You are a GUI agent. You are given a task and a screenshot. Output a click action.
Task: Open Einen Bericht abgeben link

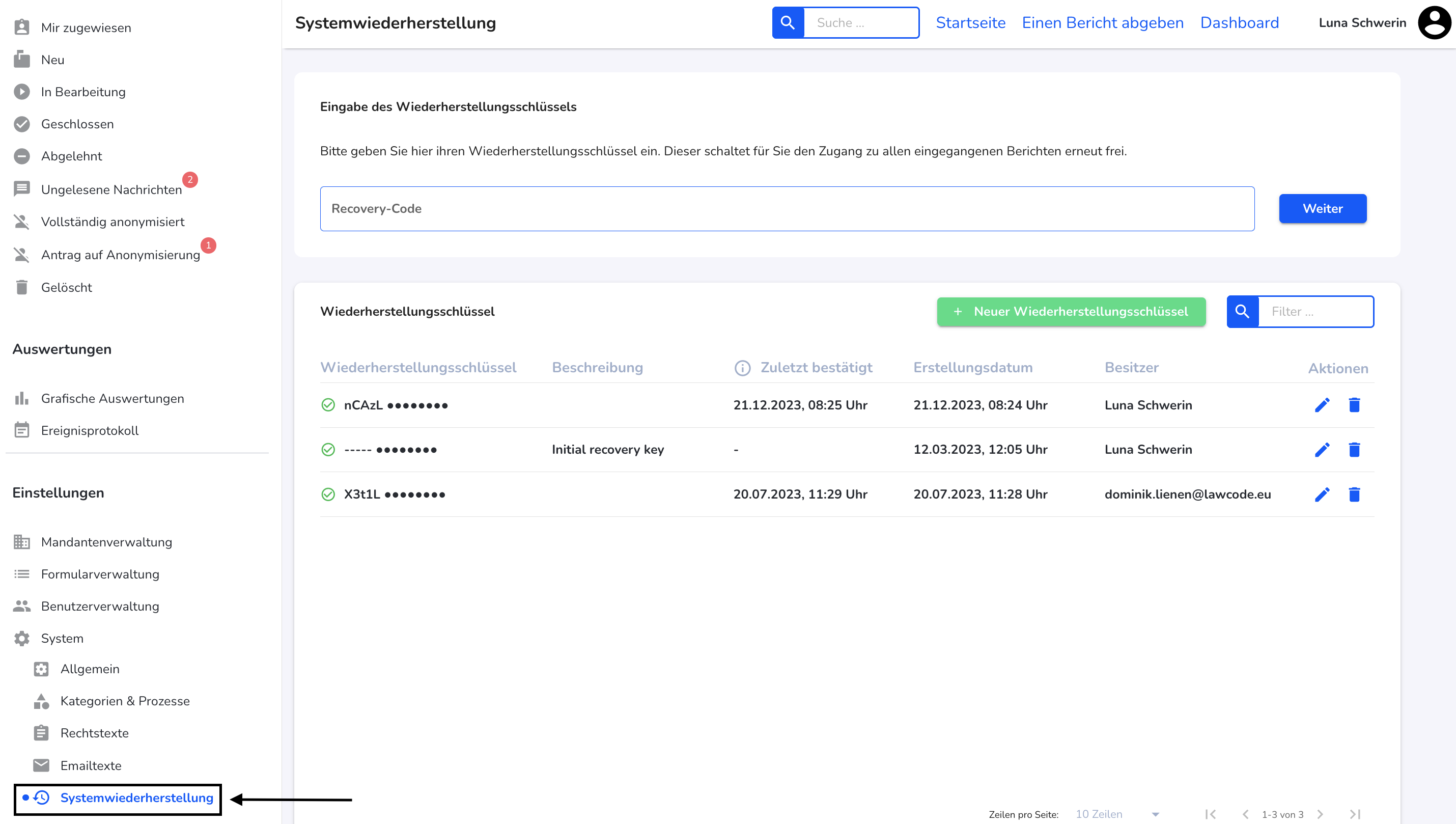coord(1103,22)
